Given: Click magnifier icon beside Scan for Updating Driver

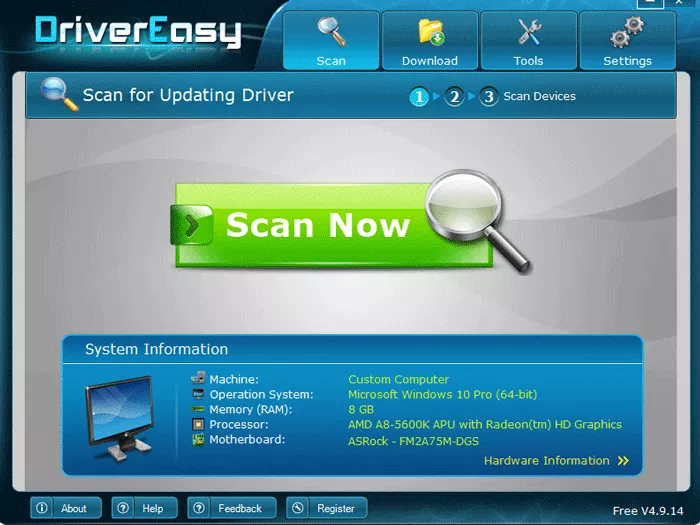Looking at the screenshot, I should tap(59, 94).
